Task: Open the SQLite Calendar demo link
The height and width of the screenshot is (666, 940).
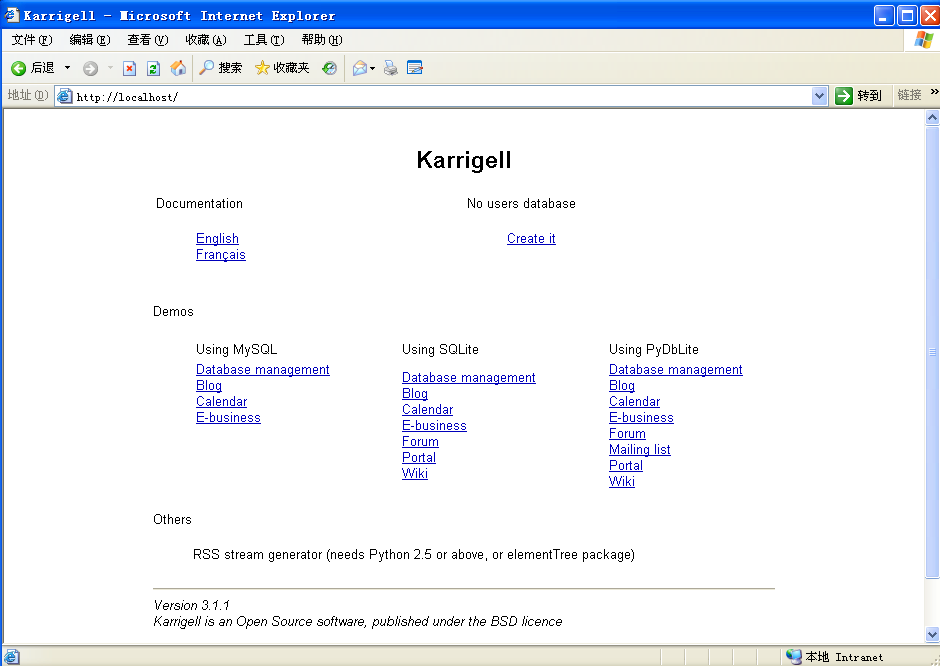Action: tap(427, 409)
